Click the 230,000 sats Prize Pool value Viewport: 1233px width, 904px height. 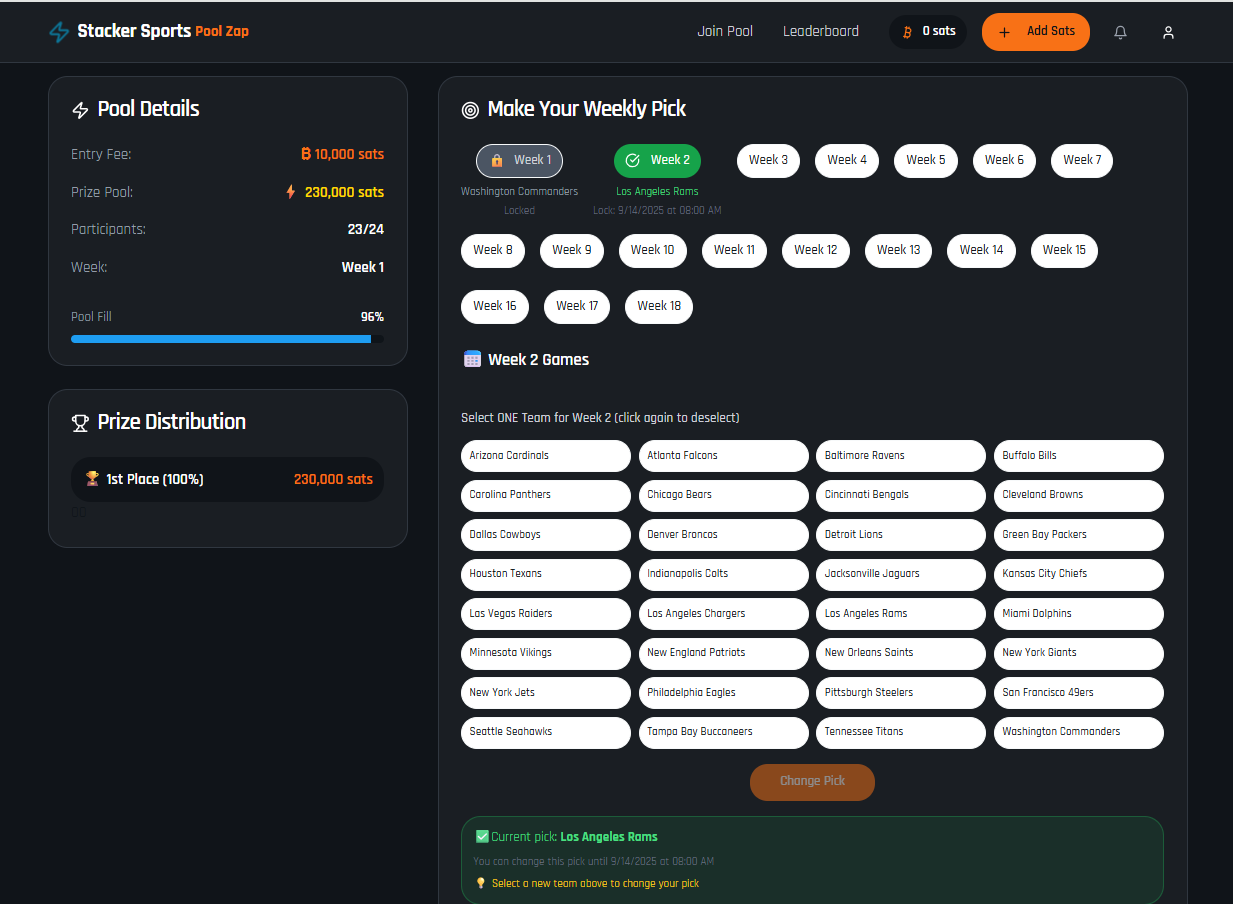344,192
